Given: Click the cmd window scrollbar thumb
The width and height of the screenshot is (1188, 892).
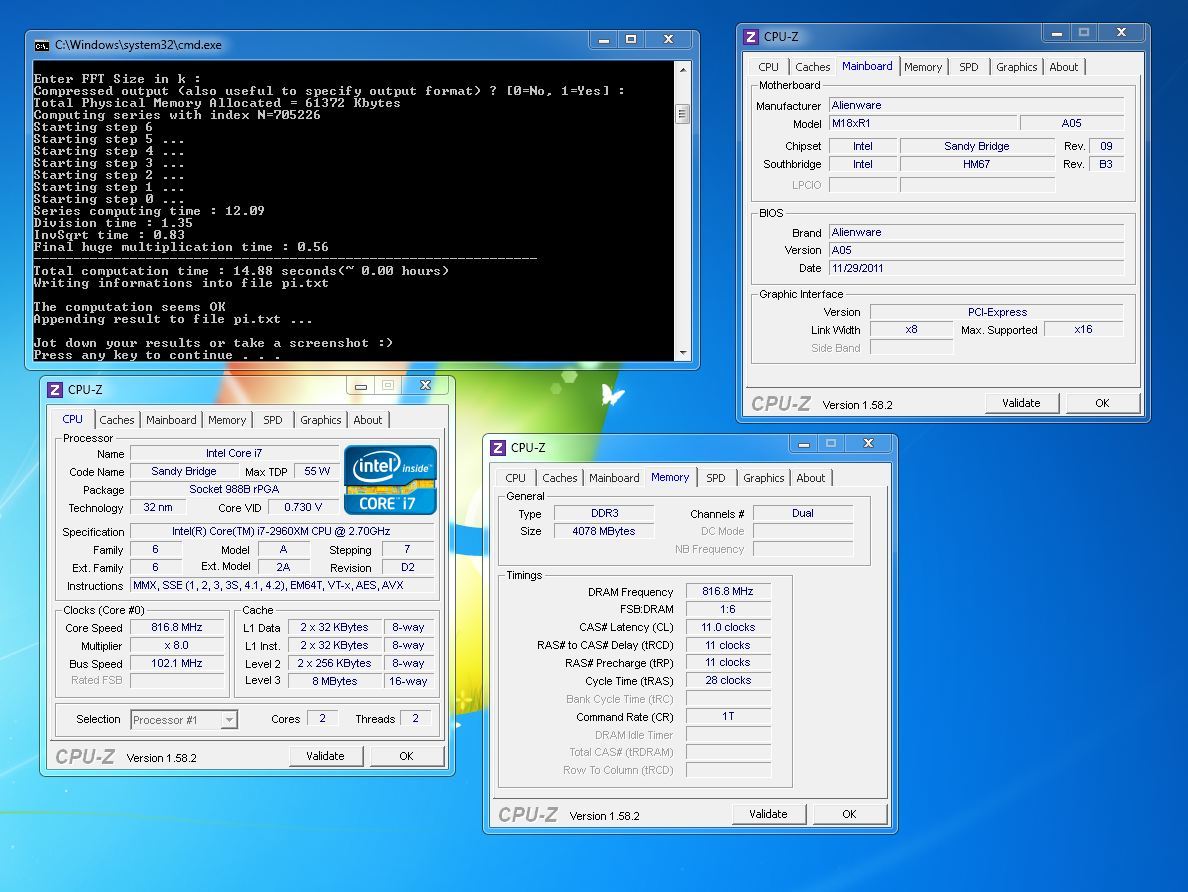Looking at the screenshot, I should [683, 114].
